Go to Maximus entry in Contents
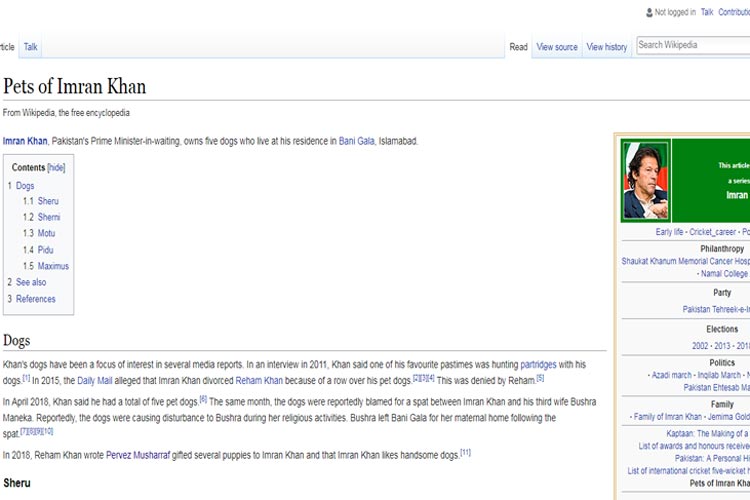The image size is (750, 500). (53, 266)
